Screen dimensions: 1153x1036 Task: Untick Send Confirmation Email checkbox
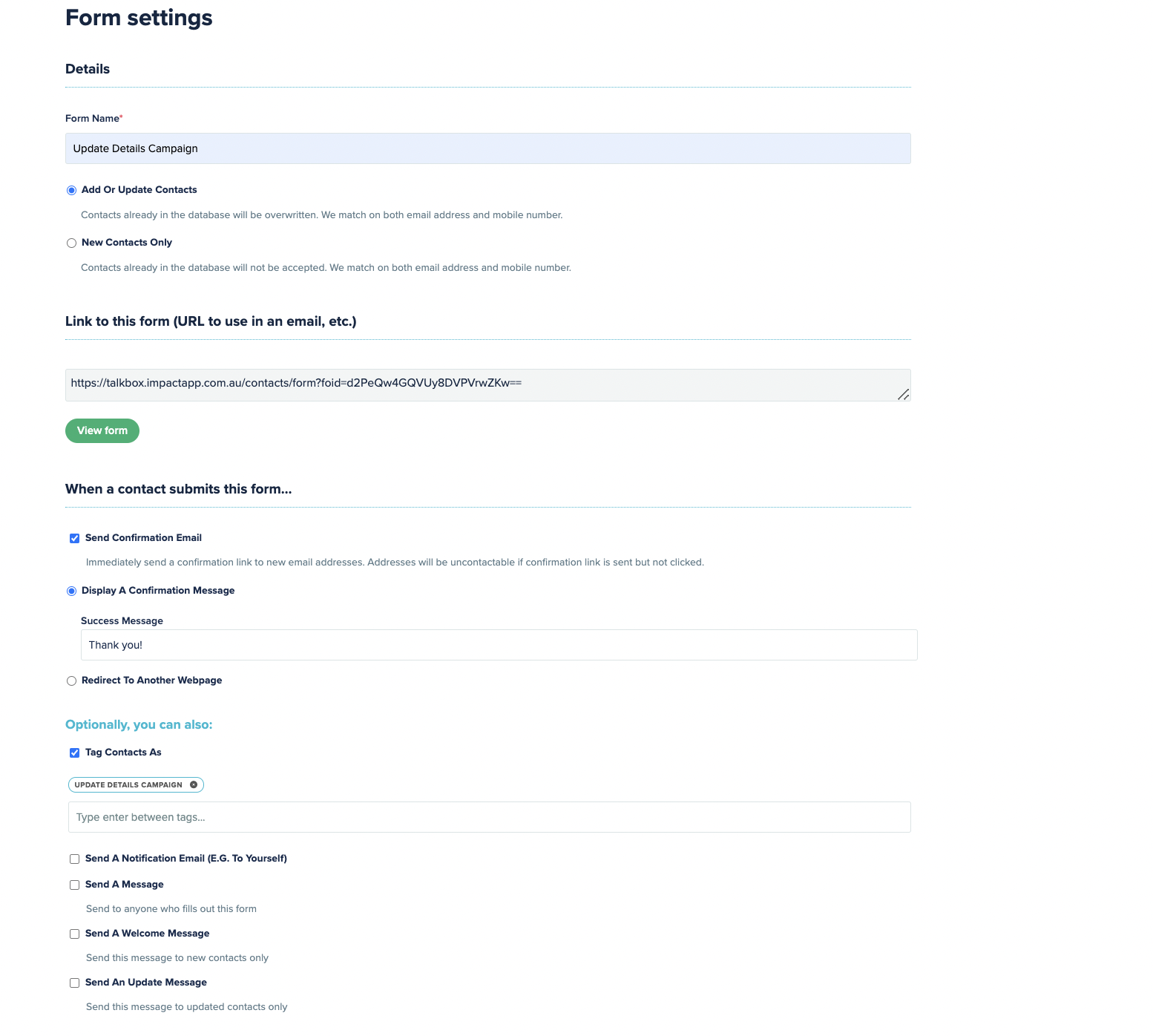(x=75, y=539)
